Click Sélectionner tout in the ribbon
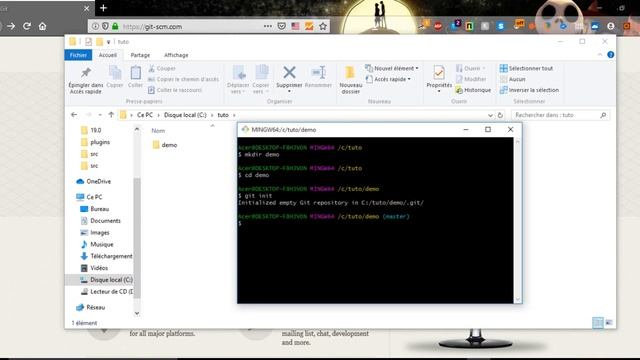Viewport: 640px width, 360px height. point(526,68)
